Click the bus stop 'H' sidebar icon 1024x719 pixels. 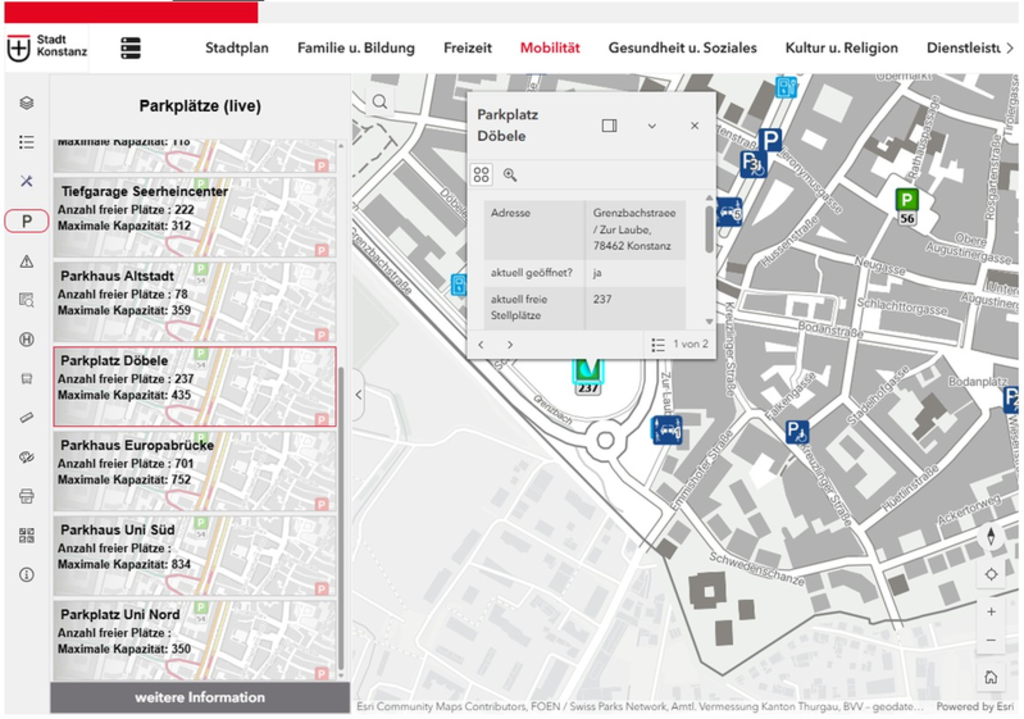coord(27,340)
